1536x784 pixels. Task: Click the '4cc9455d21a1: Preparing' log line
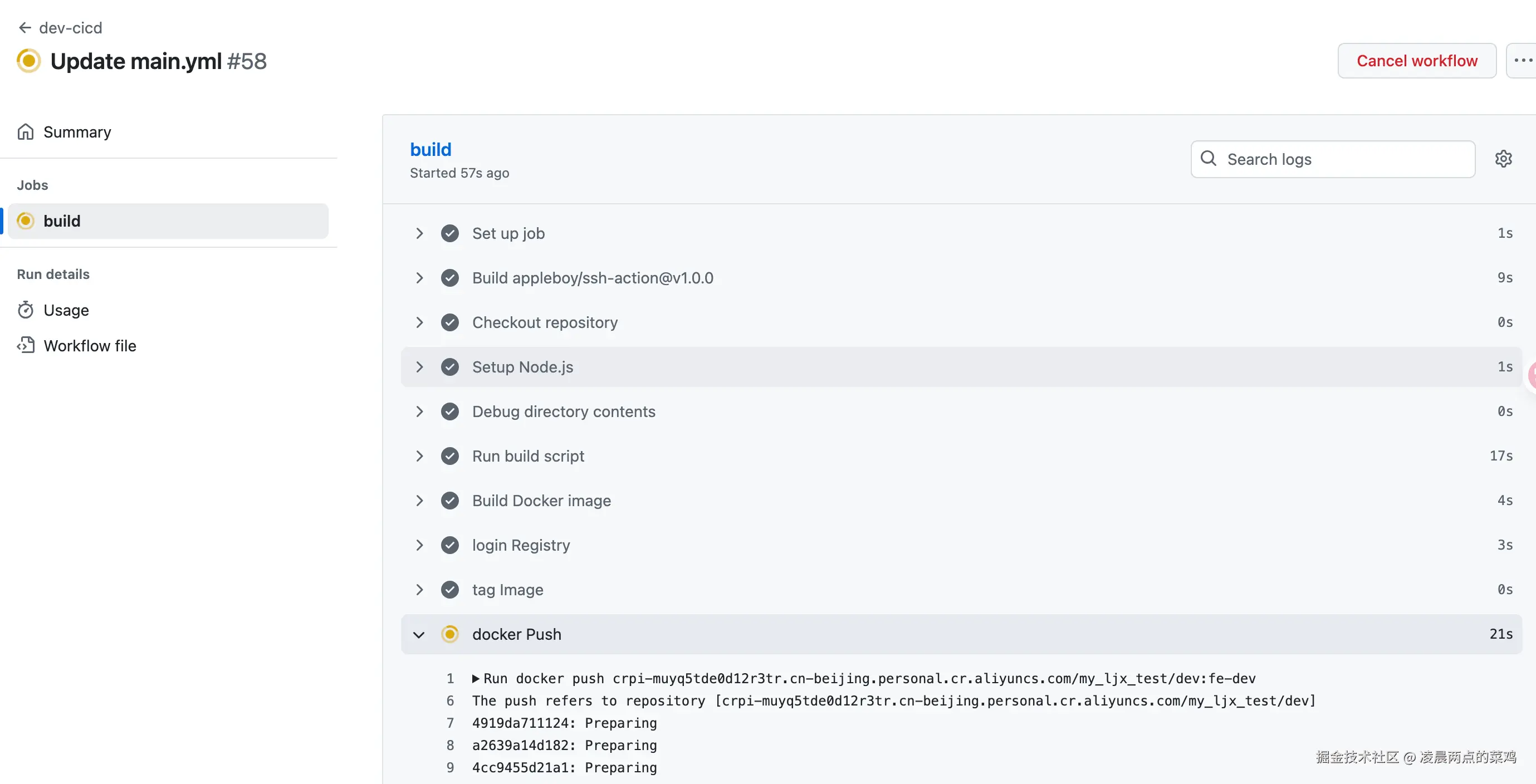(565, 768)
